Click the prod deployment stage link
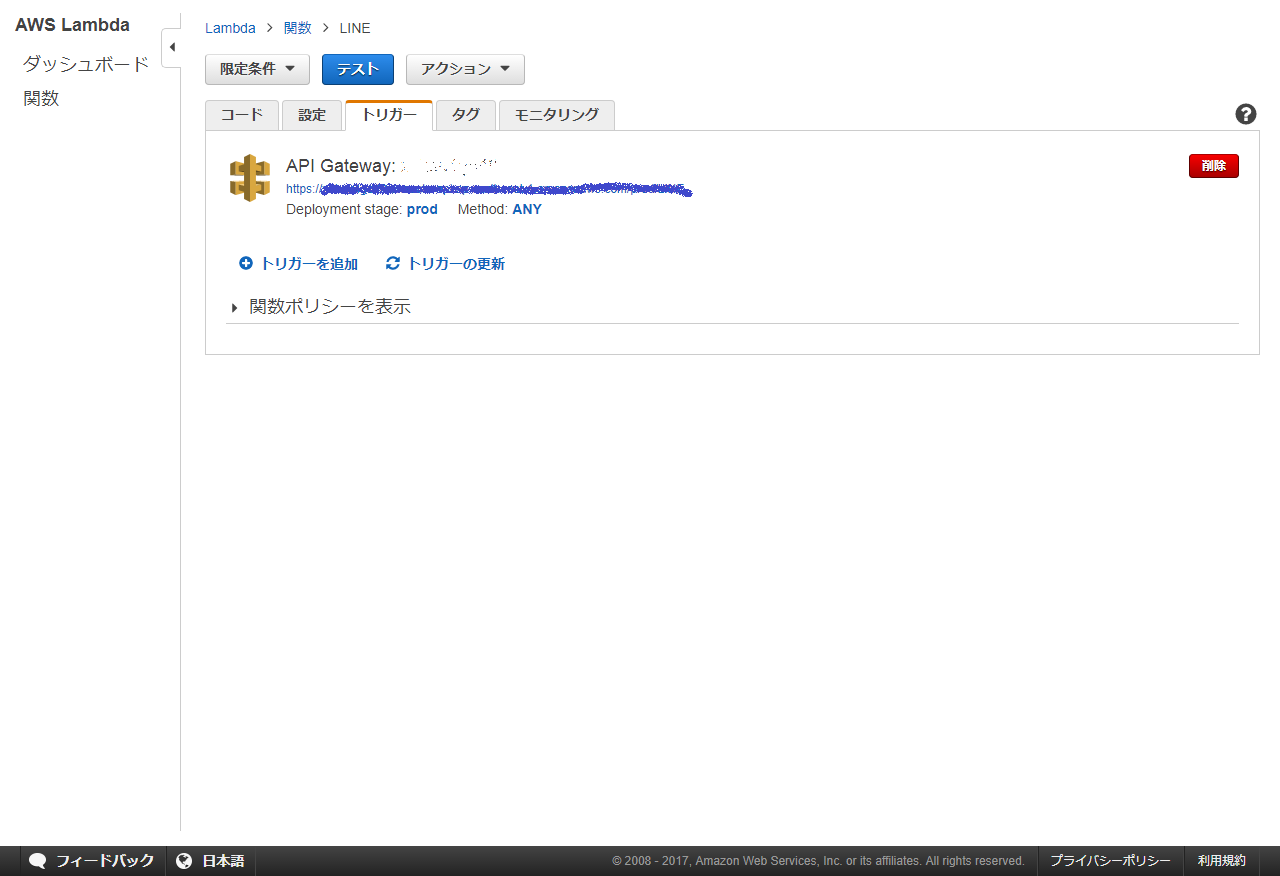 (x=422, y=210)
